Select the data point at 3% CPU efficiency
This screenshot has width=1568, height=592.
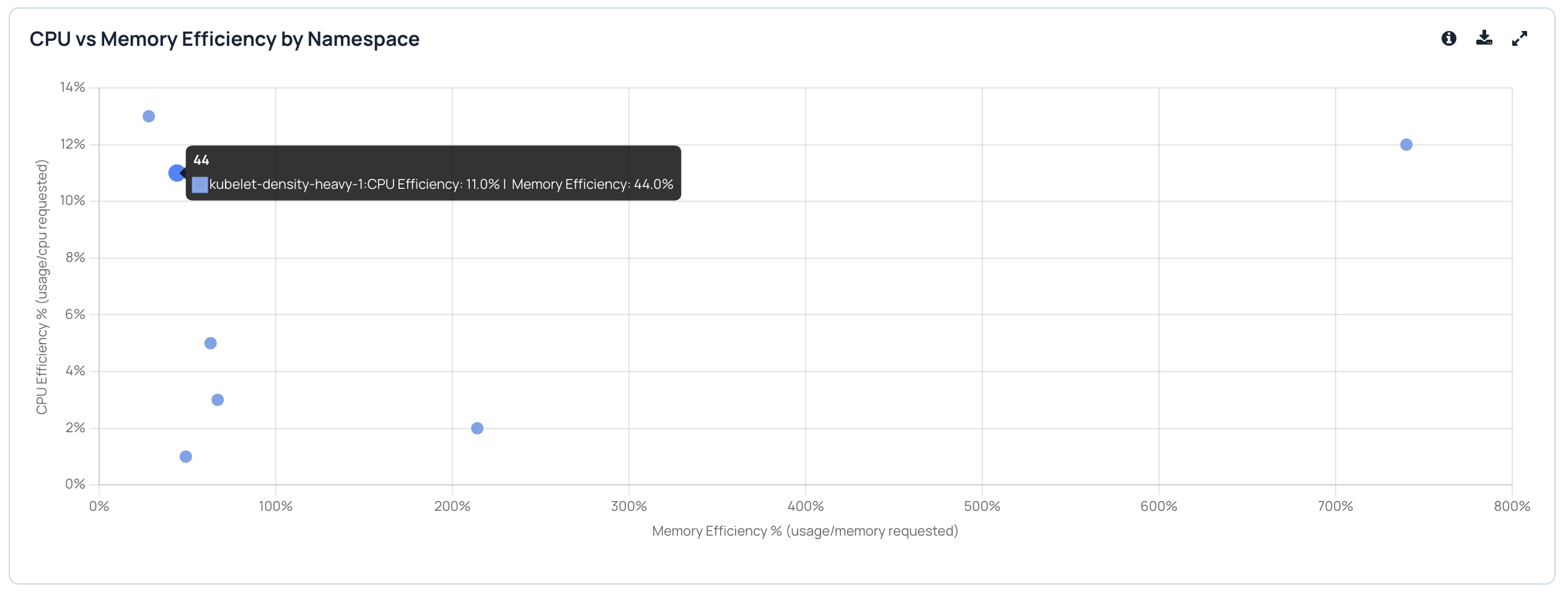click(218, 400)
